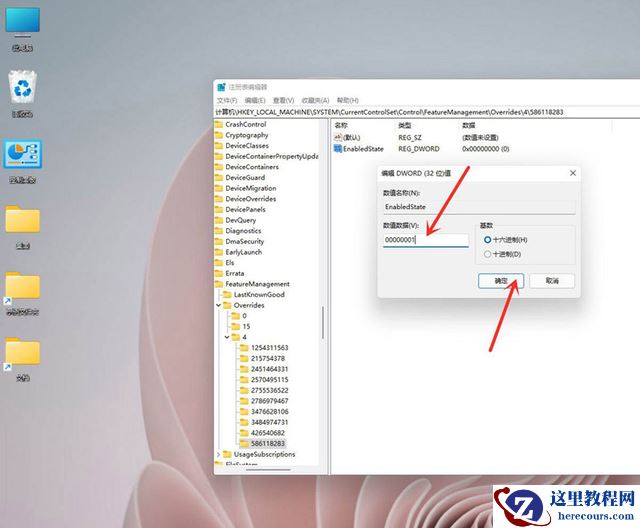This screenshot has width=640, height=528.
Task: Click the FeatureManagement folder icon
Action: pyautogui.click(x=219, y=284)
